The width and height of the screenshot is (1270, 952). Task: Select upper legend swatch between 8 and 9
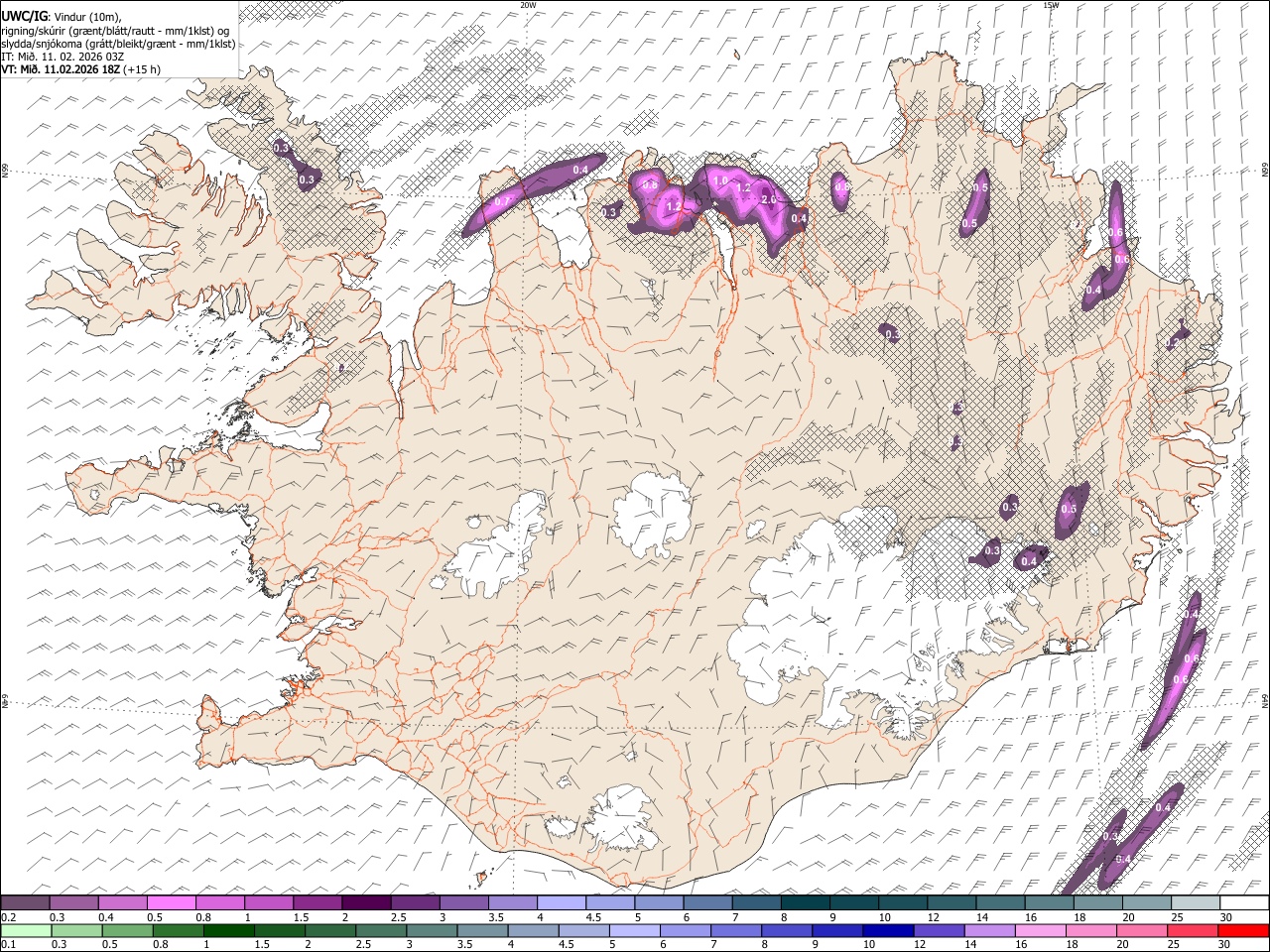[805, 902]
